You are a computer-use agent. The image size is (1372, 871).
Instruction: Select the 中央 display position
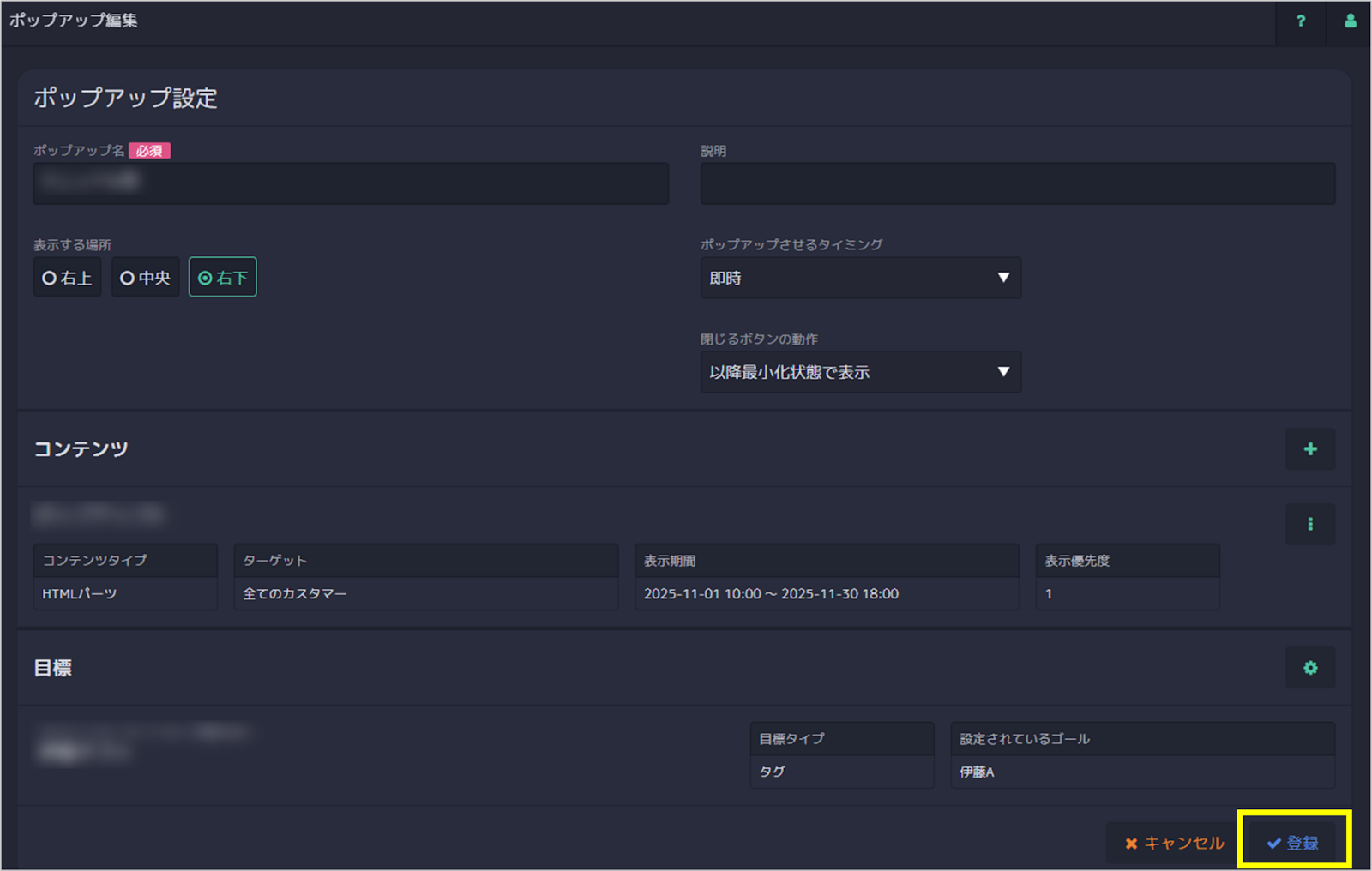pos(145,277)
